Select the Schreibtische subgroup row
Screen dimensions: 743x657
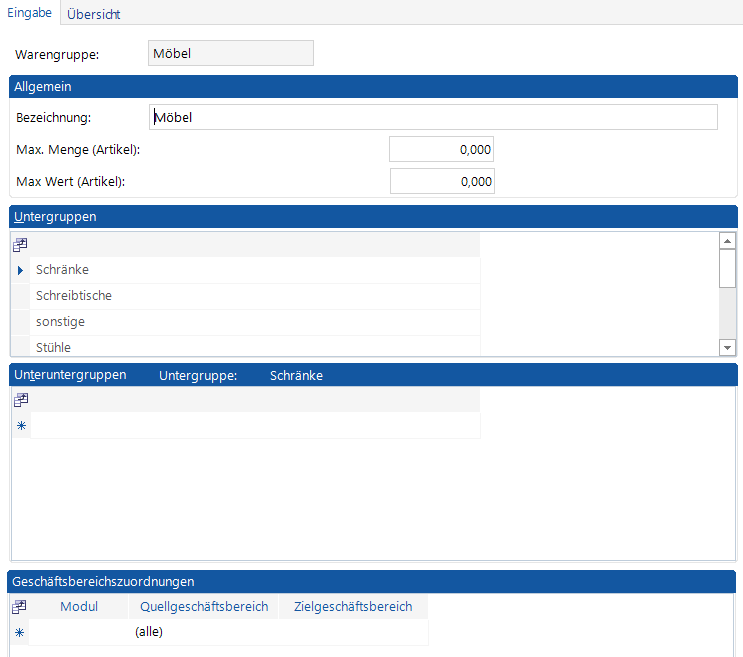(255, 296)
